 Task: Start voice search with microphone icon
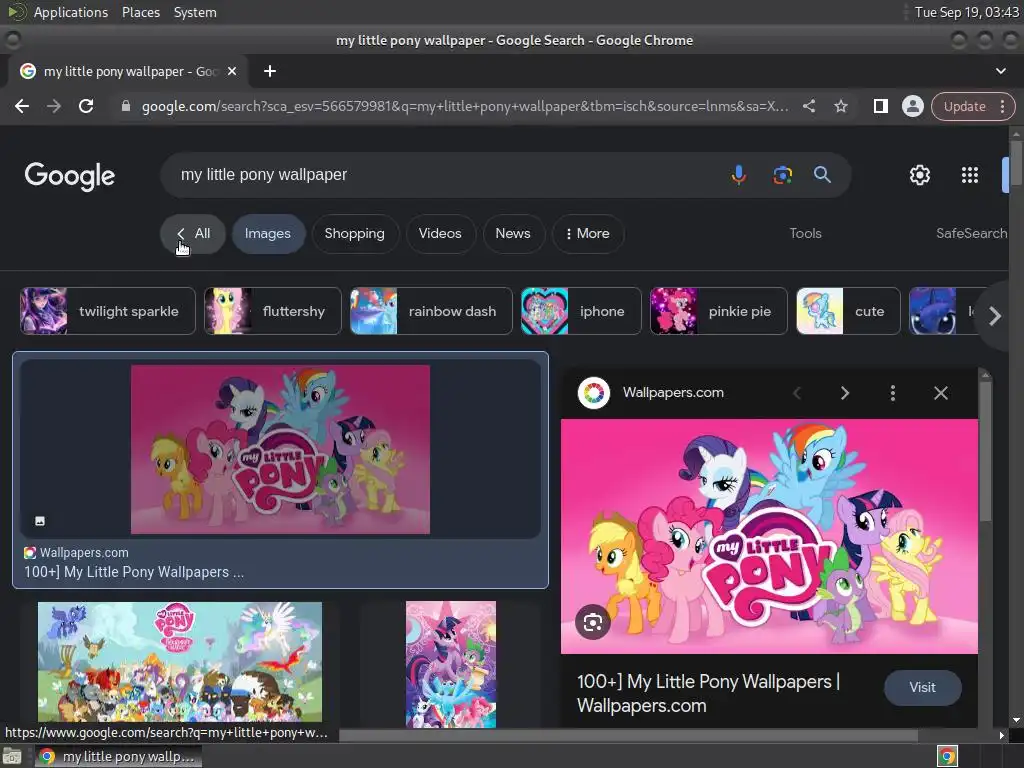click(739, 175)
